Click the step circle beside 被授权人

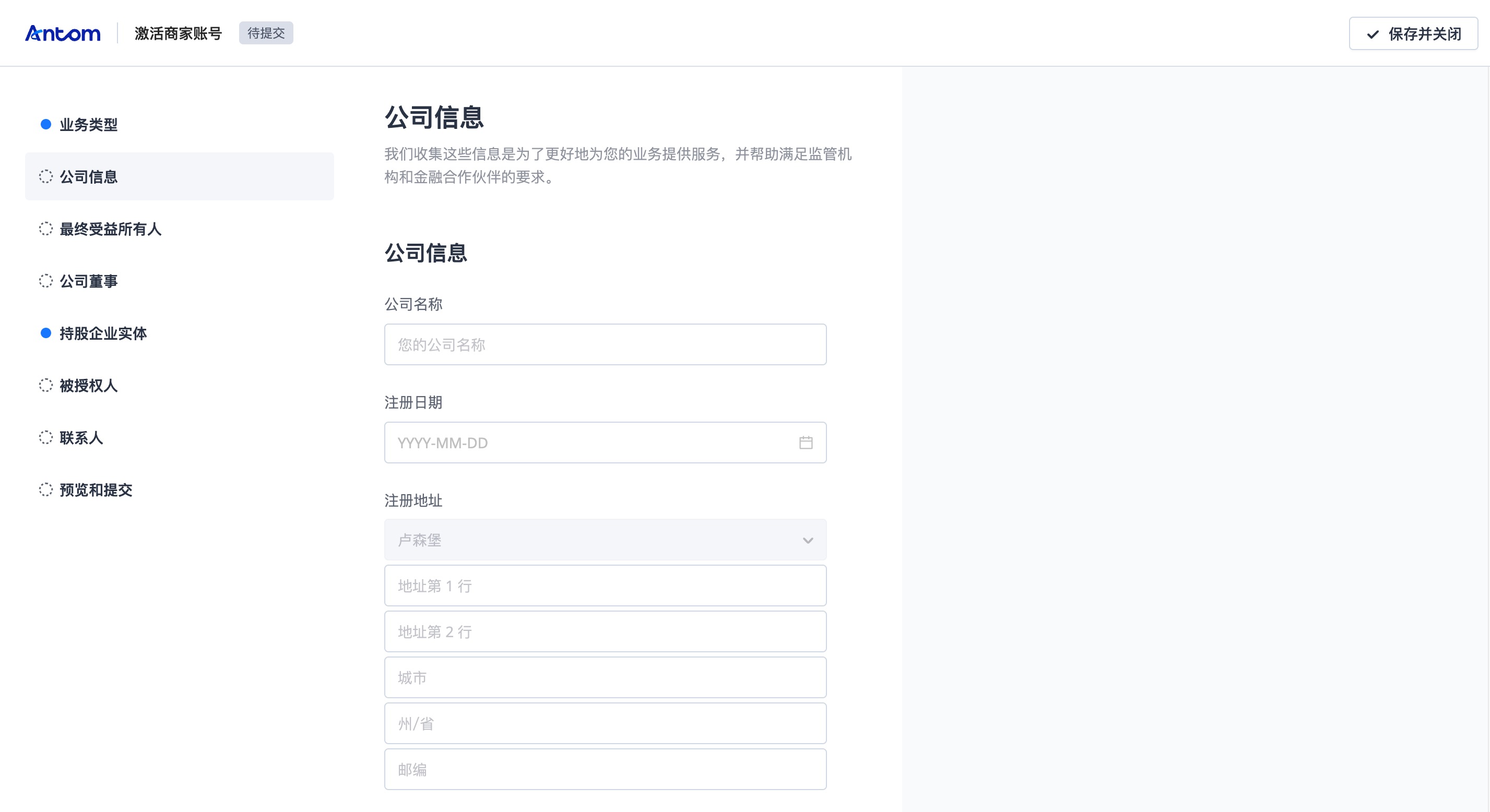pyautogui.click(x=46, y=385)
